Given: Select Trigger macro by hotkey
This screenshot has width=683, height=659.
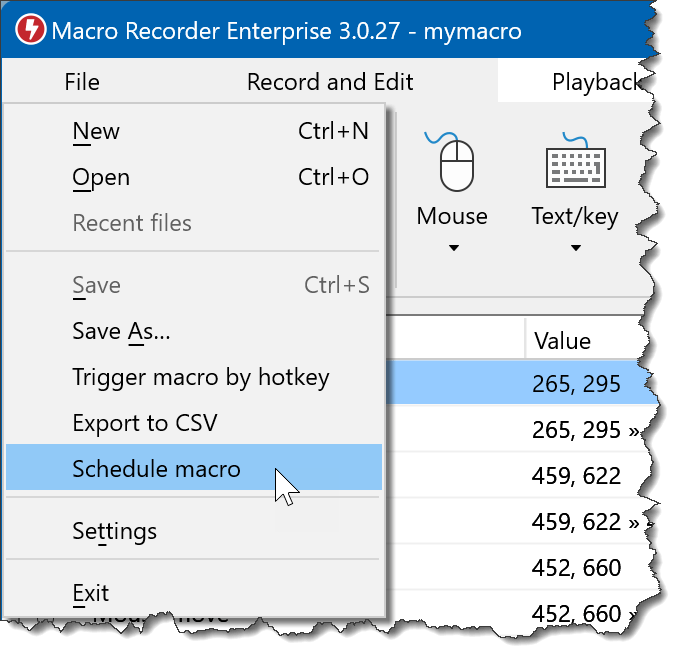Looking at the screenshot, I should tap(200, 377).
